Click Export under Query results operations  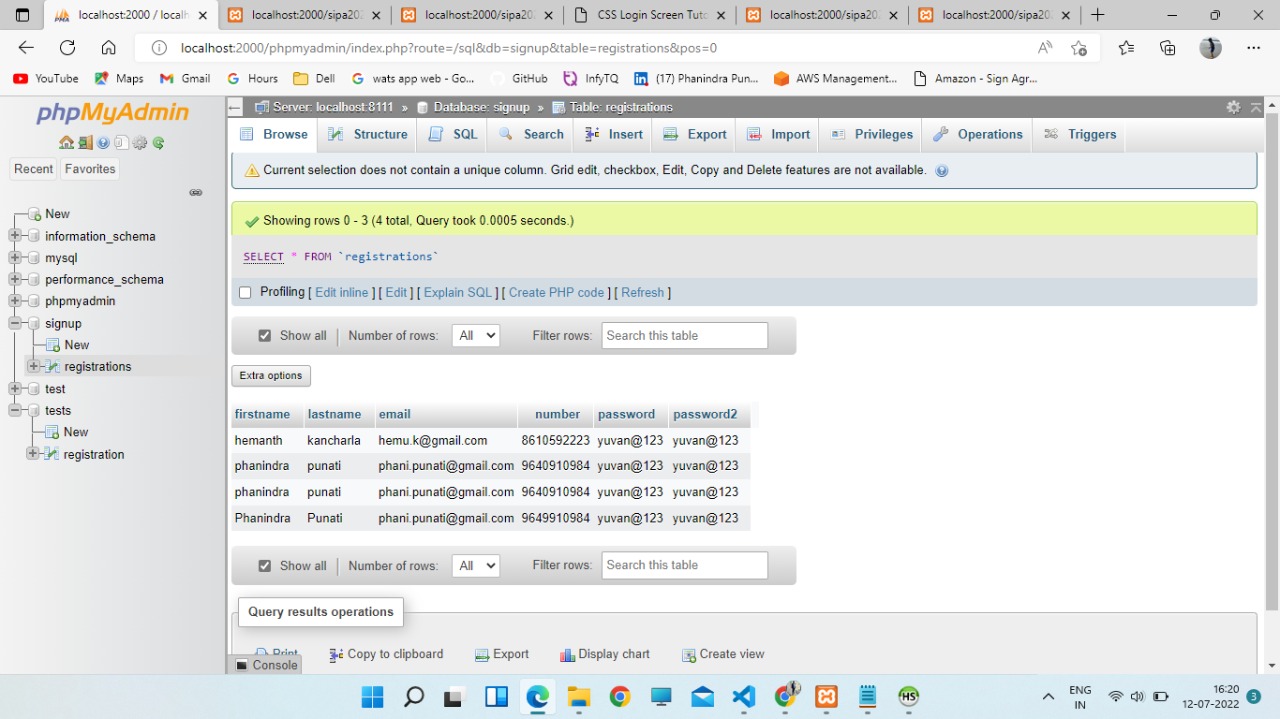pyautogui.click(x=502, y=654)
